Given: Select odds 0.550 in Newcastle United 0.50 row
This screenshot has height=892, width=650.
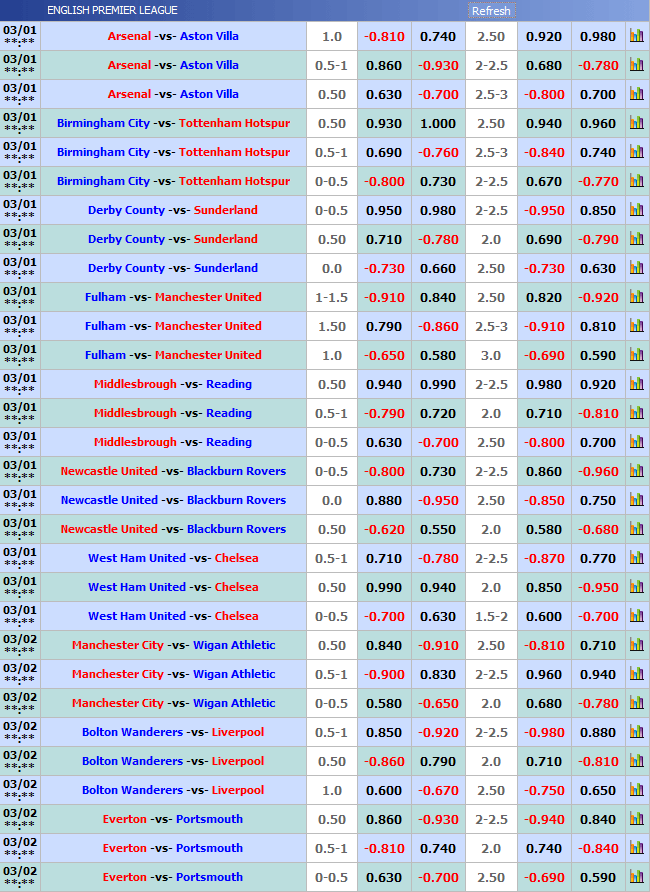Looking at the screenshot, I should [x=438, y=530].
